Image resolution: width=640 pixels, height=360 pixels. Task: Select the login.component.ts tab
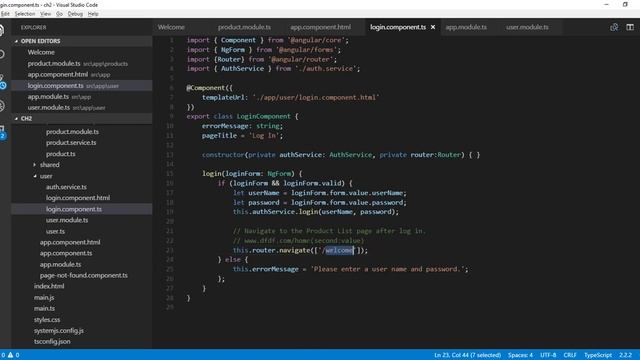398,27
